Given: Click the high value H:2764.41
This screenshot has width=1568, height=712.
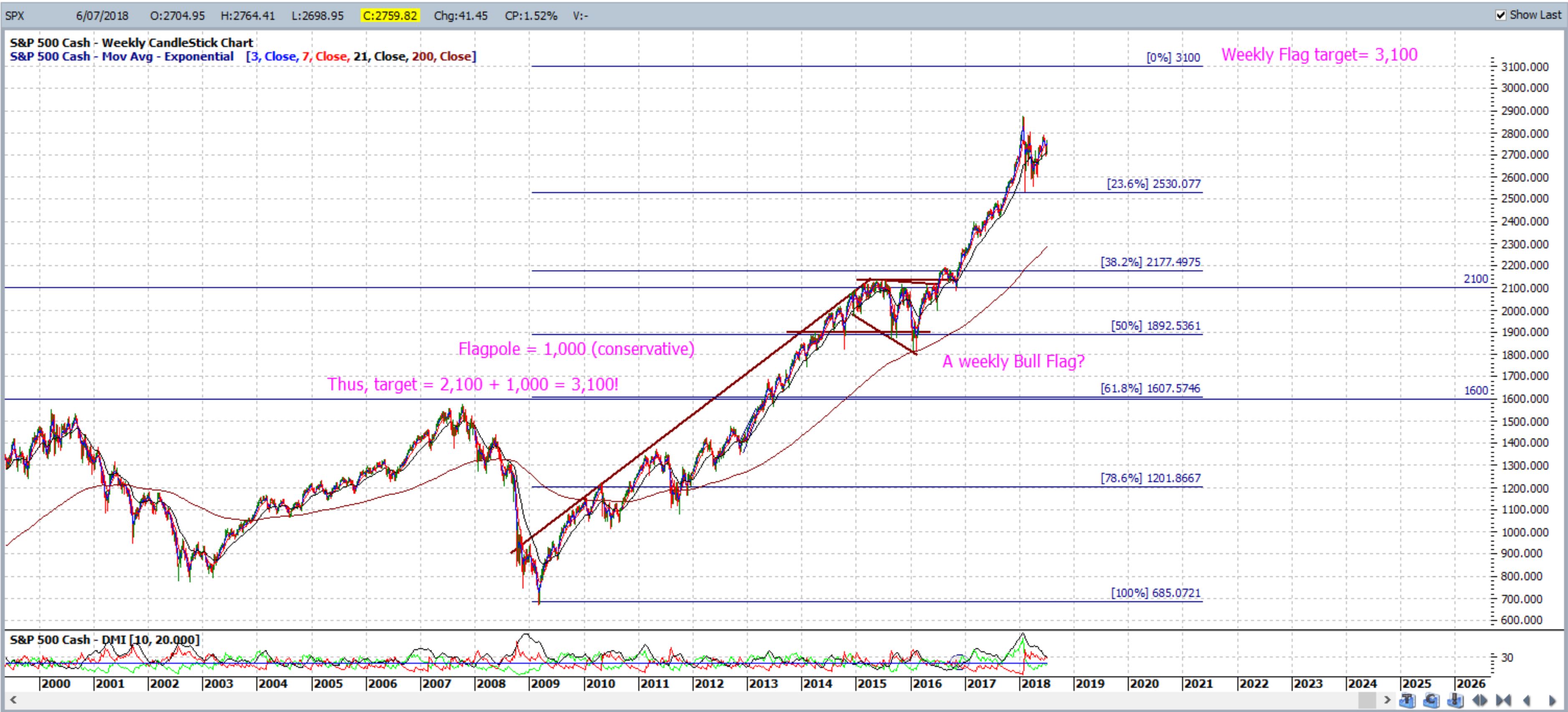Looking at the screenshot, I should [248, 16].
